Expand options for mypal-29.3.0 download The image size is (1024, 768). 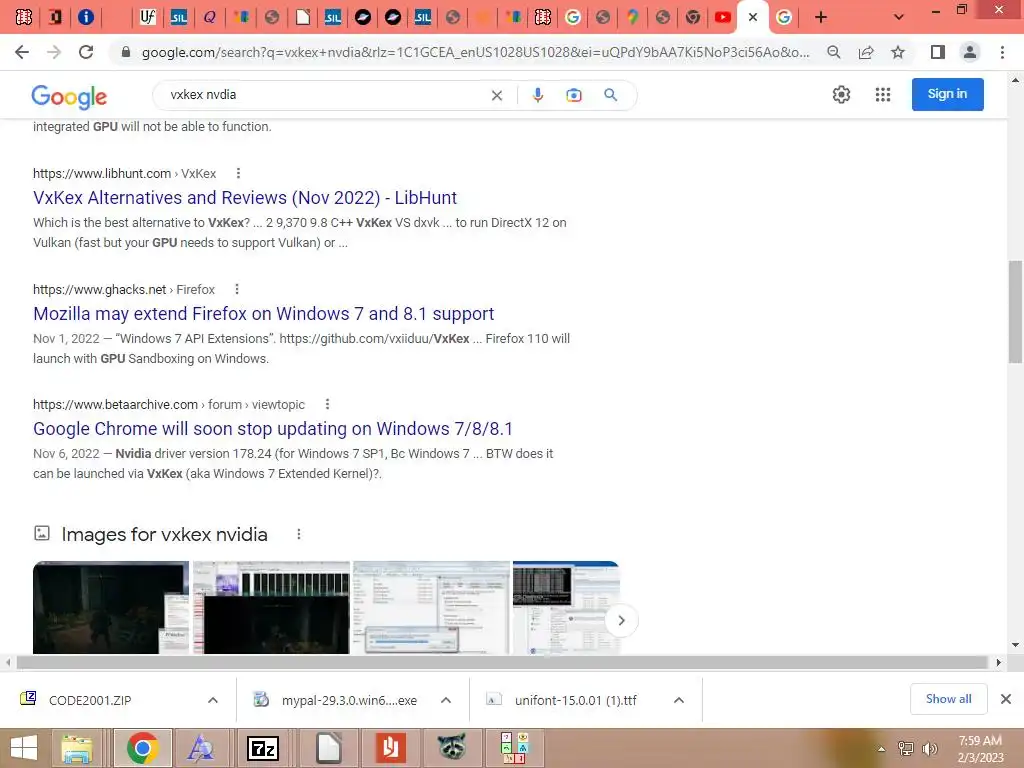click(x=446, y=700)
